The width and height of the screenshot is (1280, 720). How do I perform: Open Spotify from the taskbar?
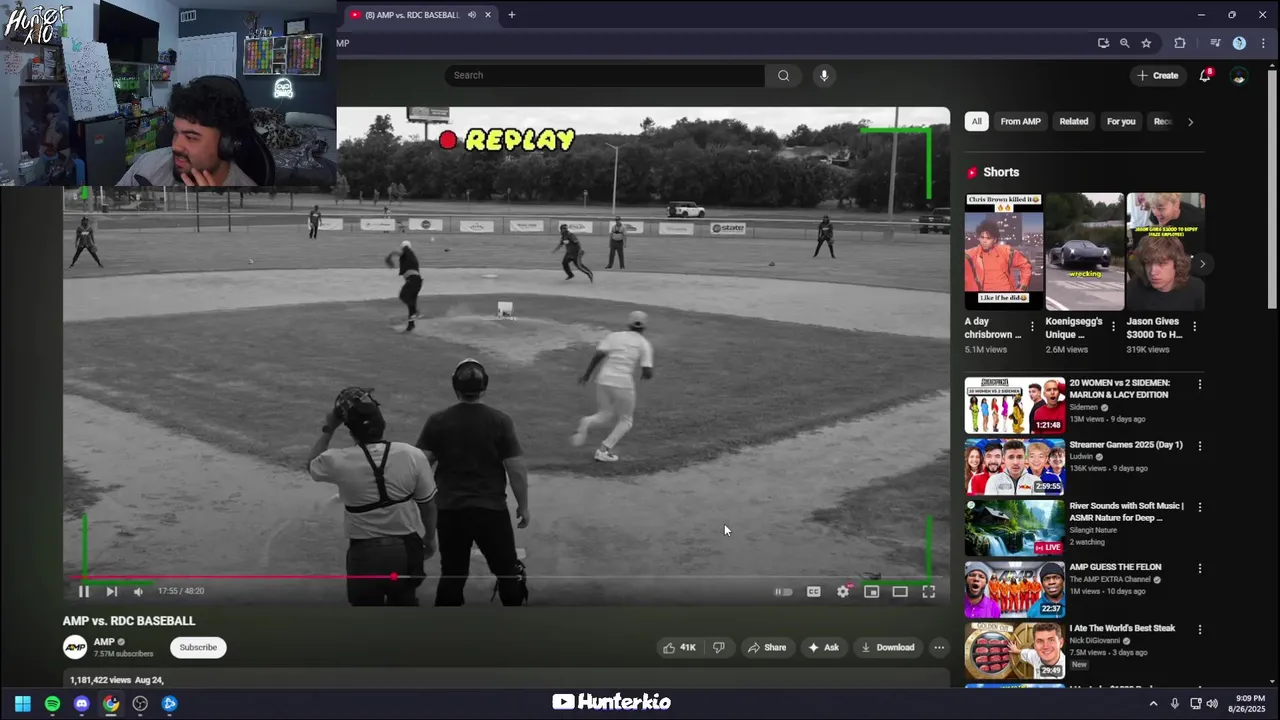[x=52, y=704]
